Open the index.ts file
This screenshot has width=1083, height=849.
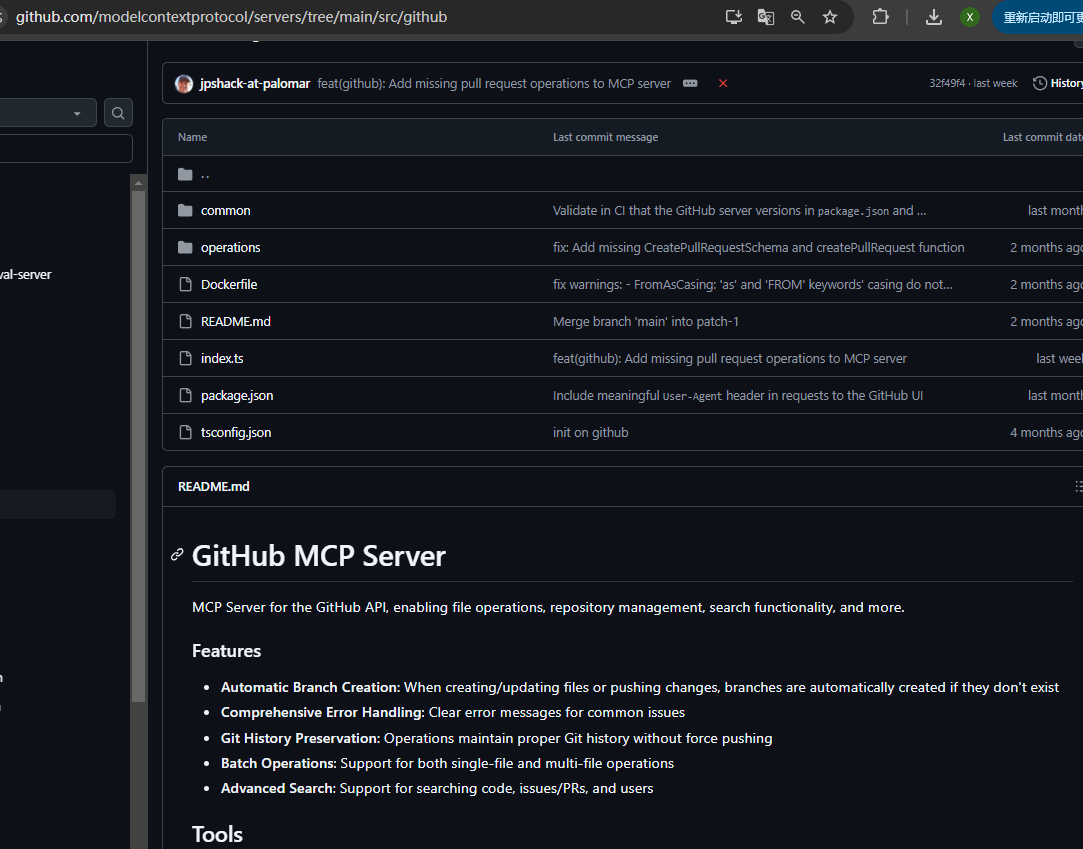click(222, 359)
